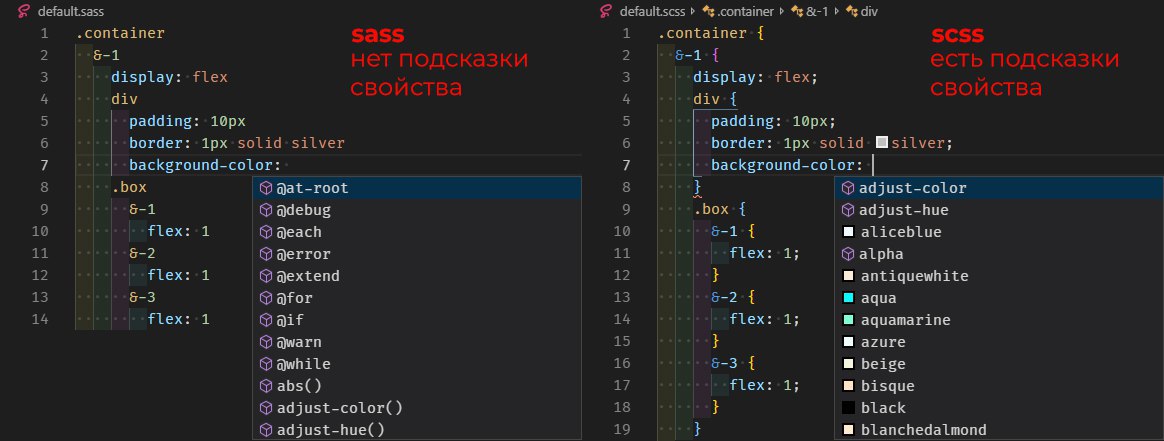The image size is (1164, 441).
Task: Choose the @debug suggestion
Action: click(416, 210)
